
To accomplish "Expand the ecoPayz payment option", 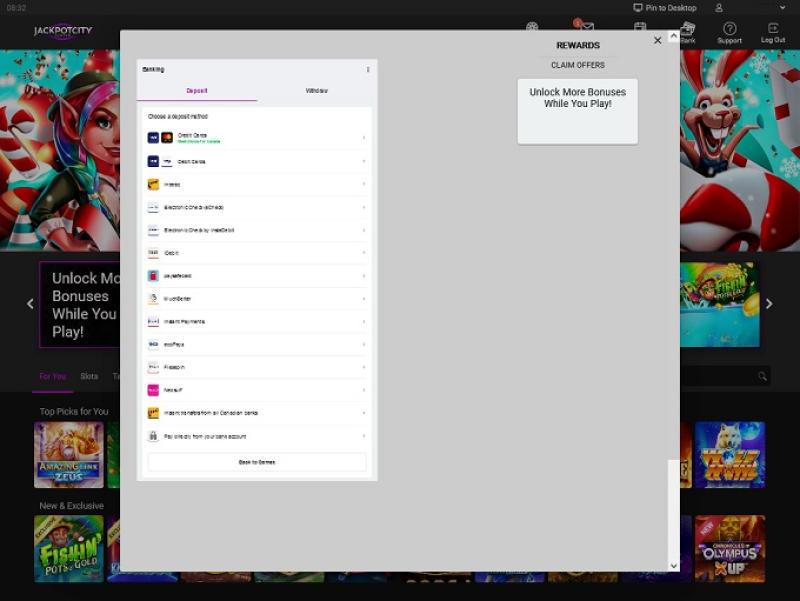I will pyautogui.click(x=257, y=344).
